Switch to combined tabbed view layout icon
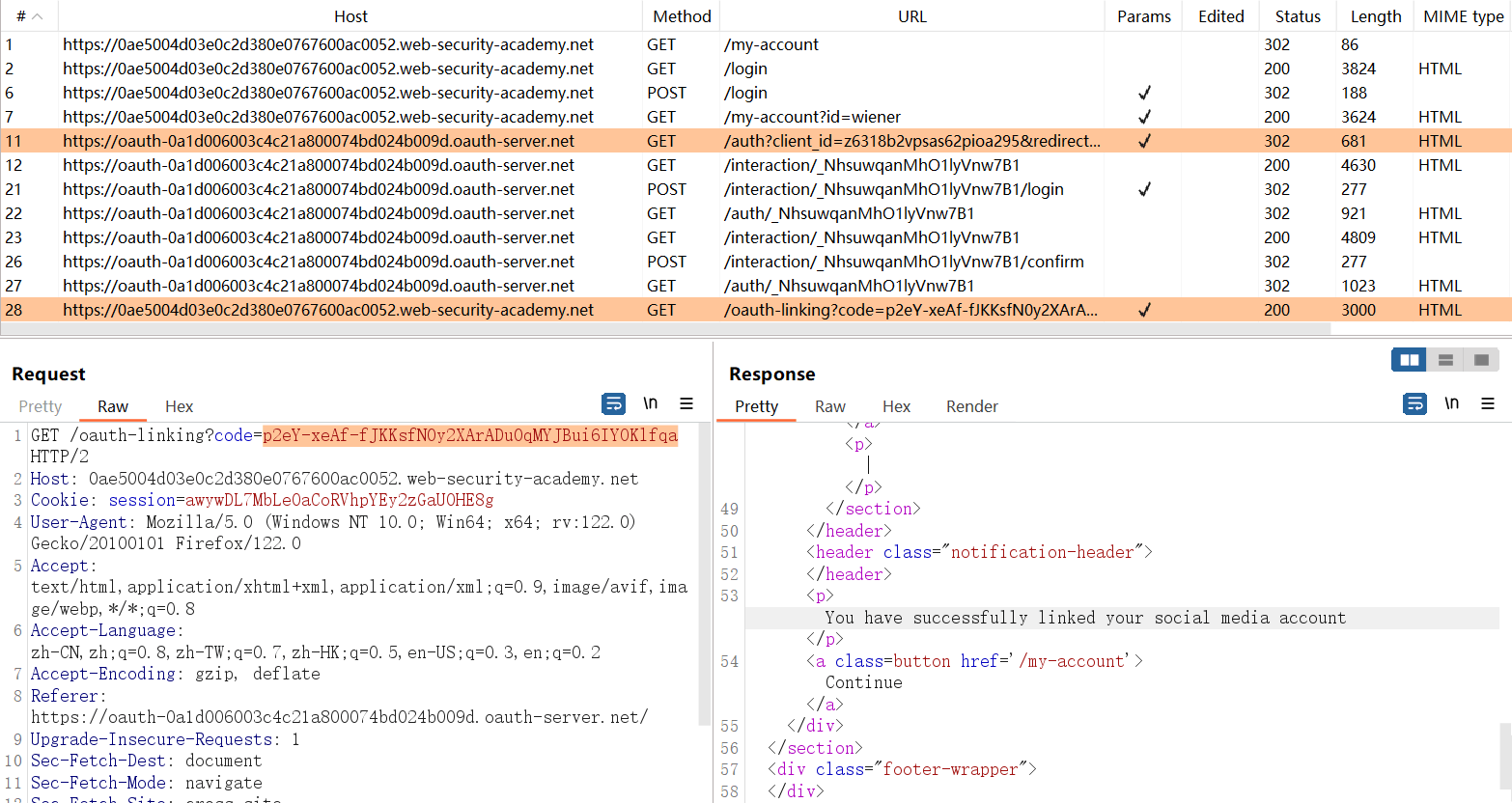 [1481, 360]
